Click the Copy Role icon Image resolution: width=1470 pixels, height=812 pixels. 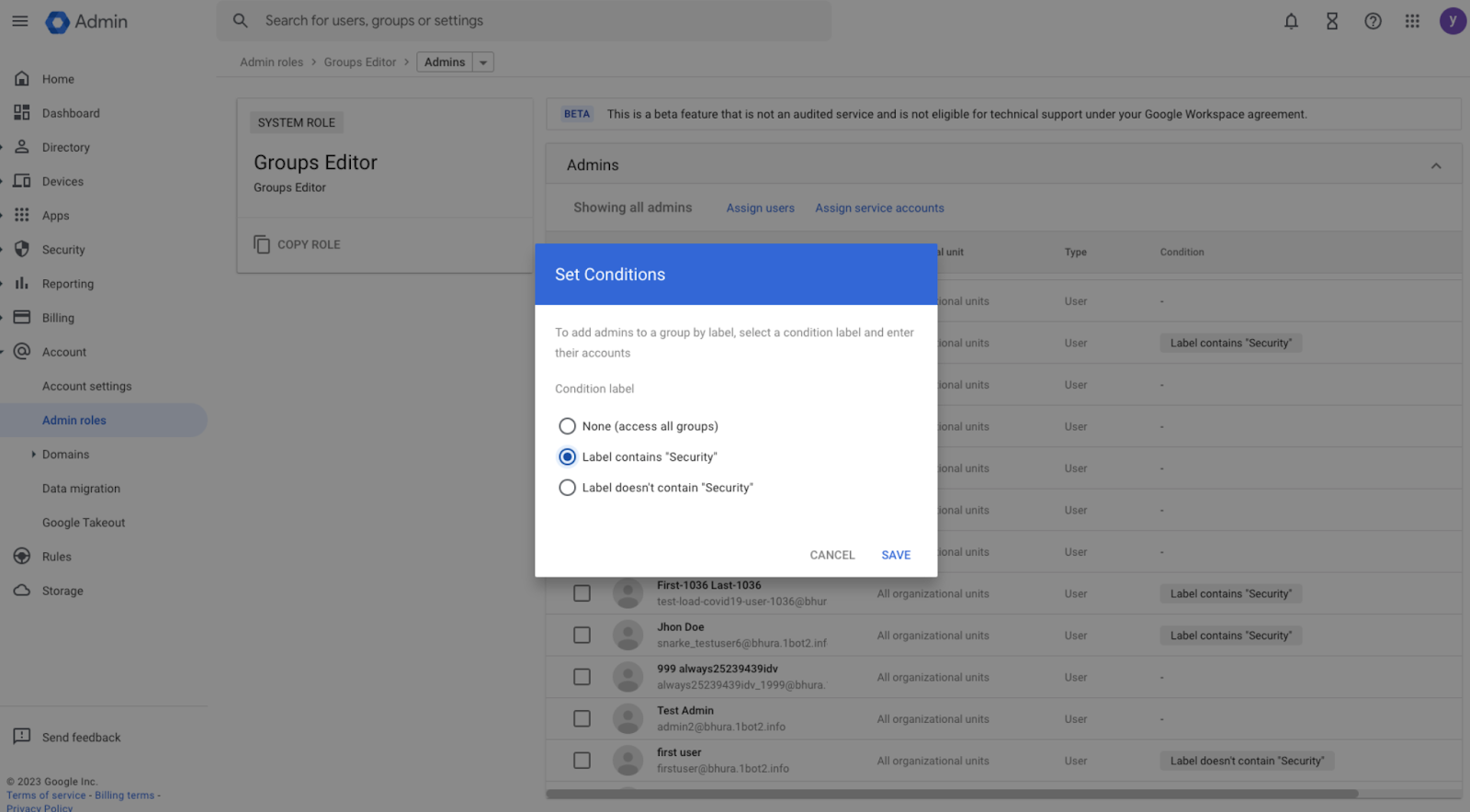[x=262, y=244]
